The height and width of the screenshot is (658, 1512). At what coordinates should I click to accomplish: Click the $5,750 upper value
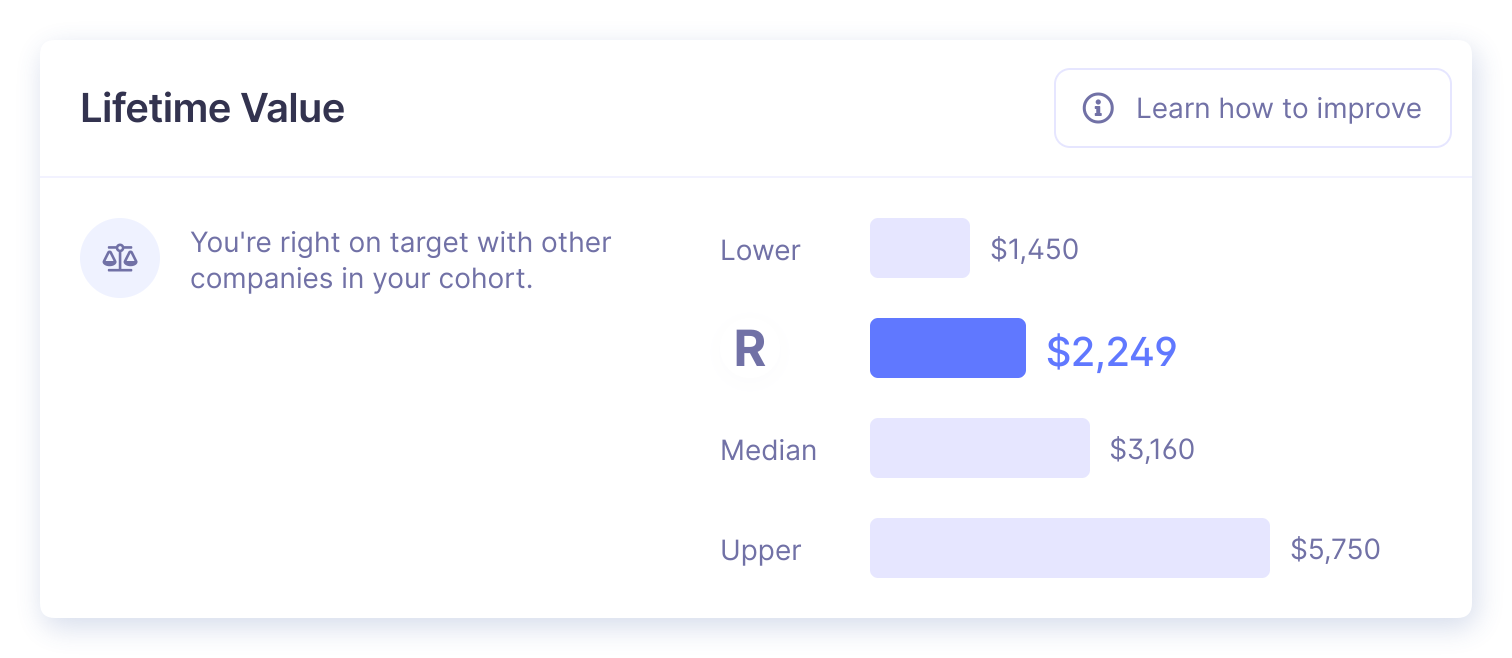coord(1335,549)
